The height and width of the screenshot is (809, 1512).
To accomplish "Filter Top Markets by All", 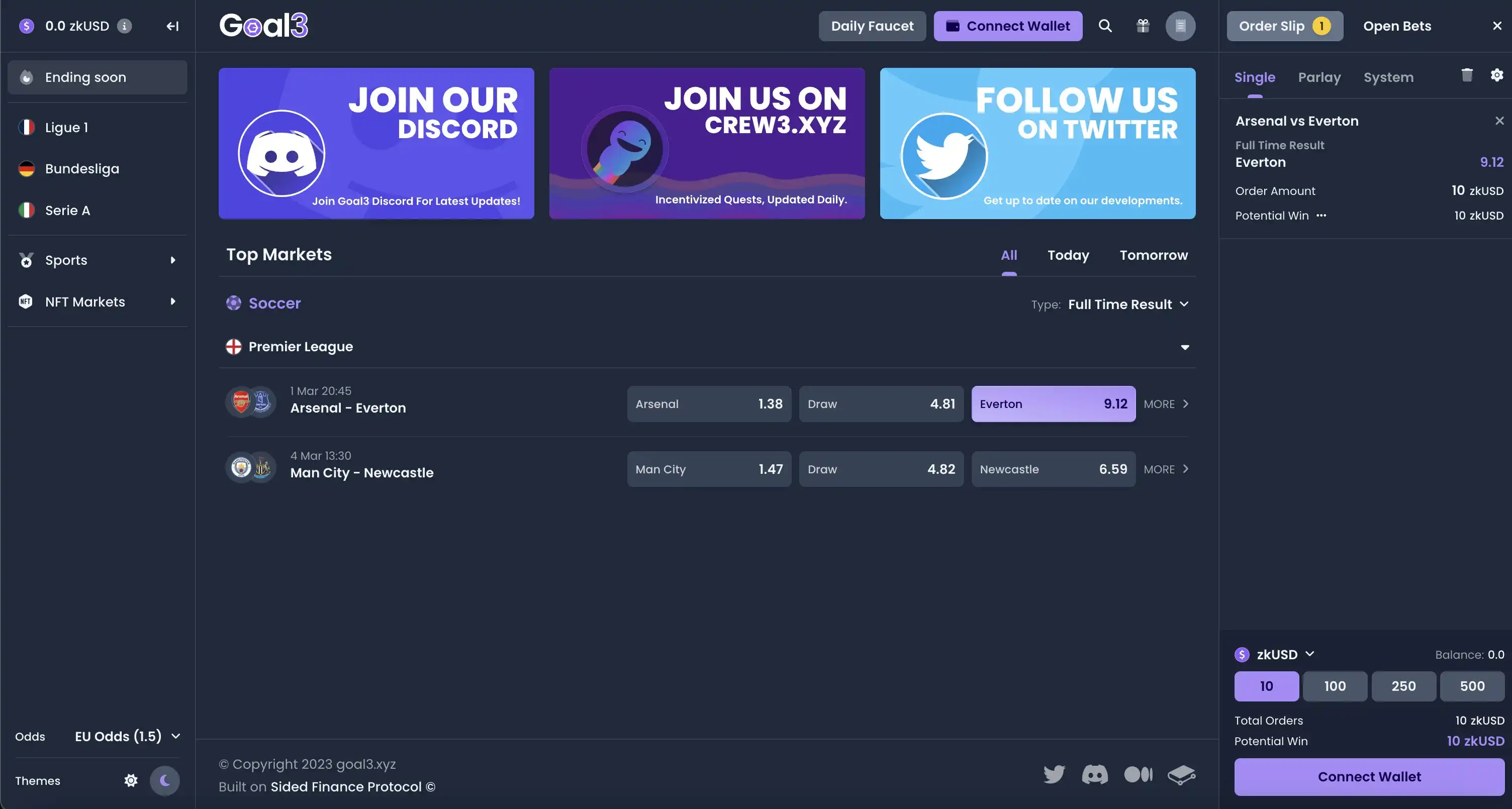I will (1008, 255).
